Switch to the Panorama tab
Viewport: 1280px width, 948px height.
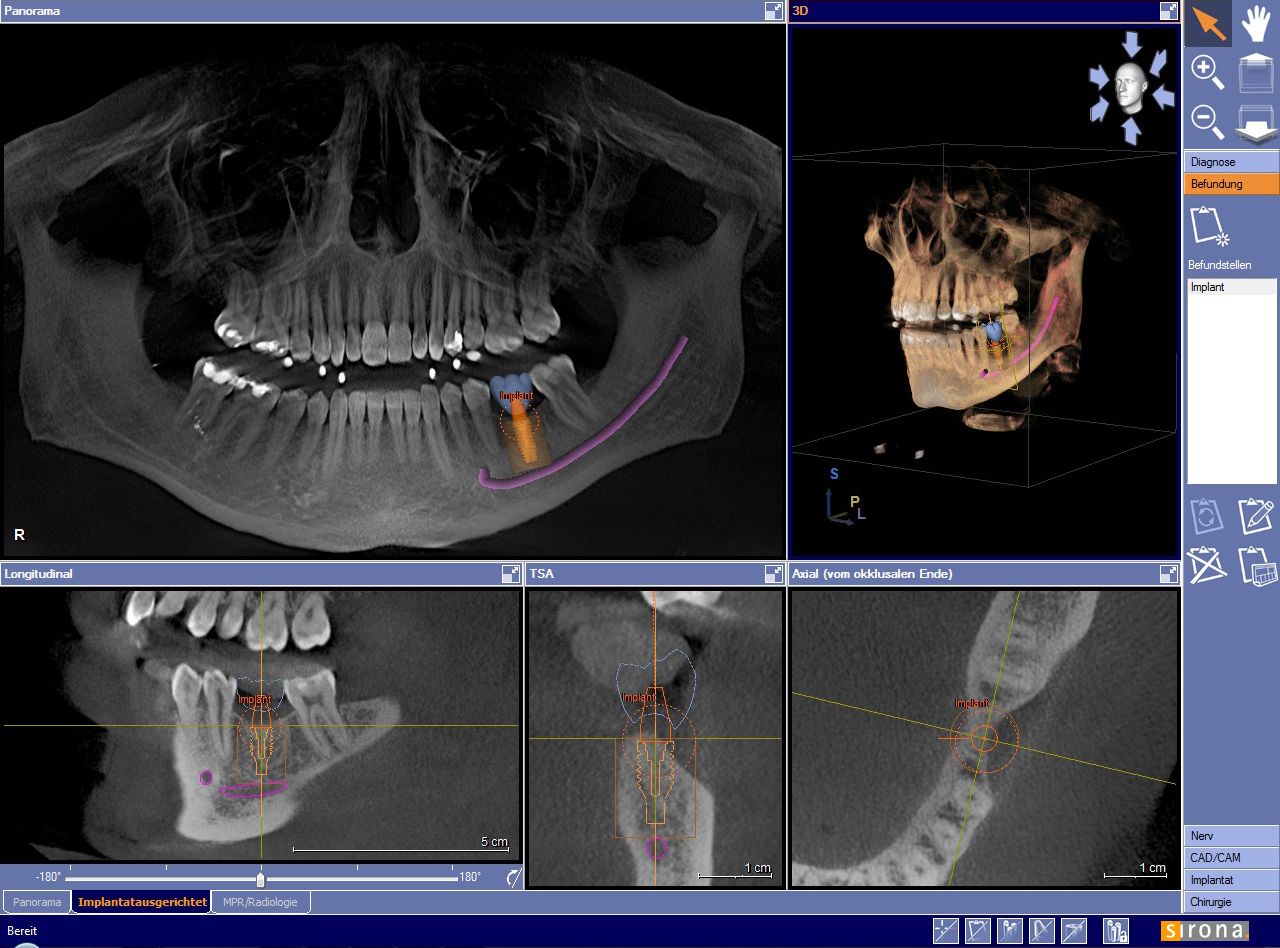click(37, 902)
